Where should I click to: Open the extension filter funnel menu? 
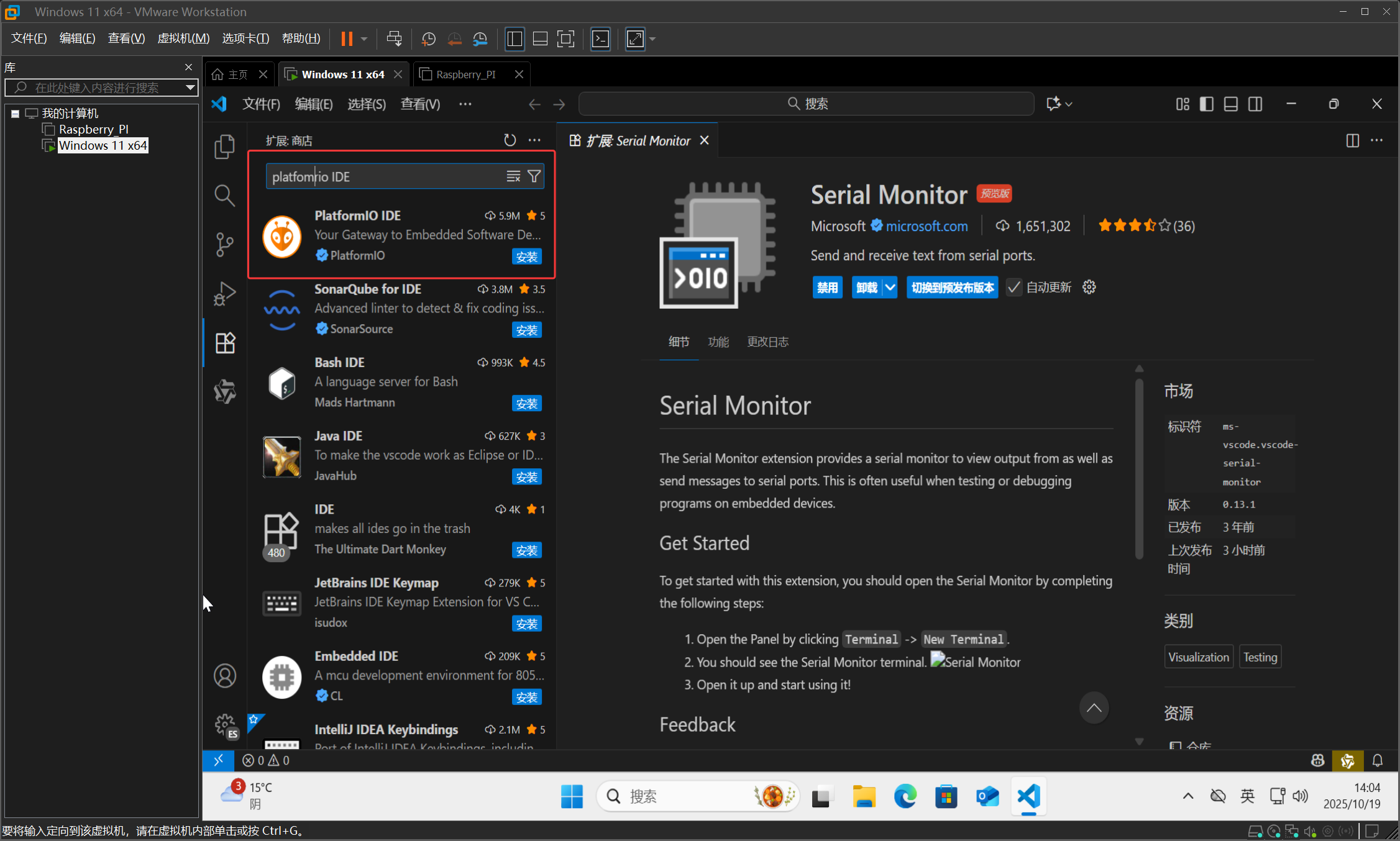(x=533, y=176)
